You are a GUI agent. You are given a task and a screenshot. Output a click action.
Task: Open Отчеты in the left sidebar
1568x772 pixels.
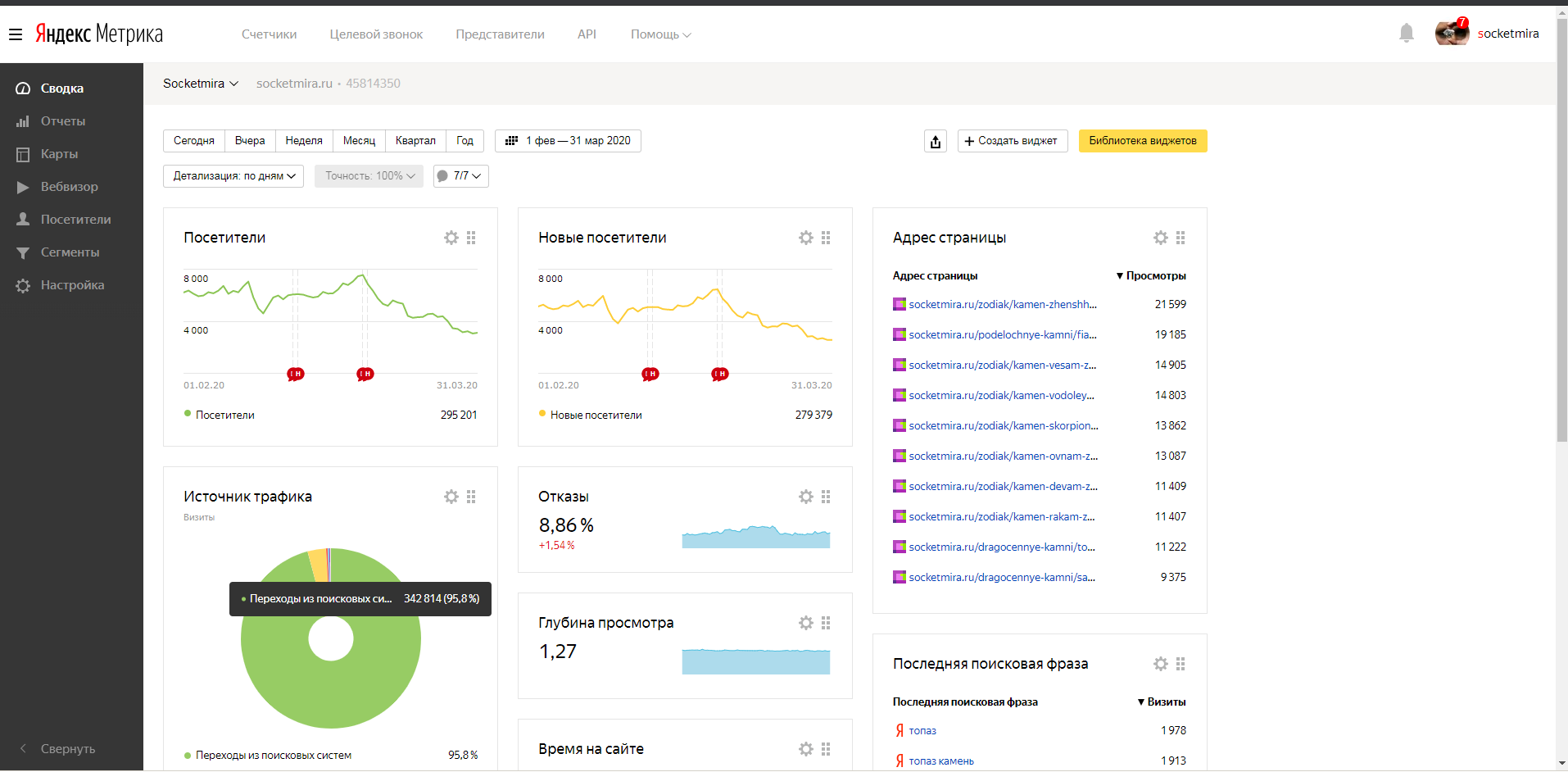click(x=63, y=121)
